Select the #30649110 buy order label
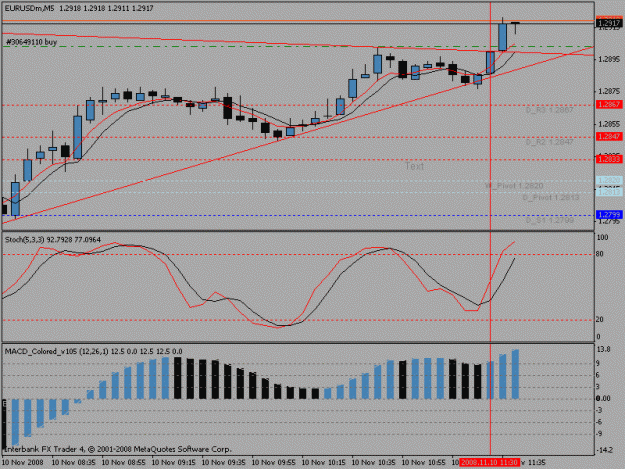 pos(32,42)
